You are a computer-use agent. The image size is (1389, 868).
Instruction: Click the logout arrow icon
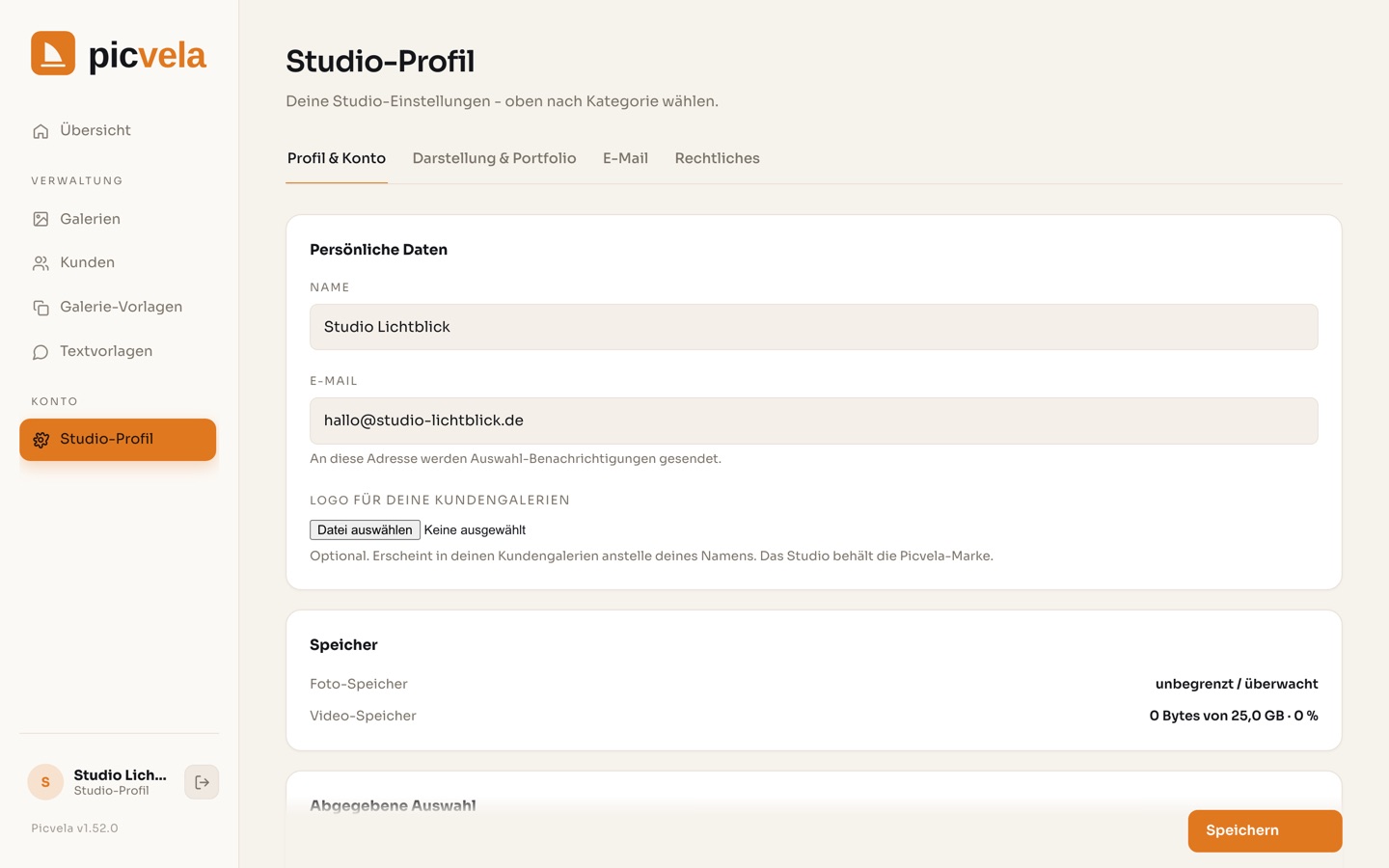202,782
